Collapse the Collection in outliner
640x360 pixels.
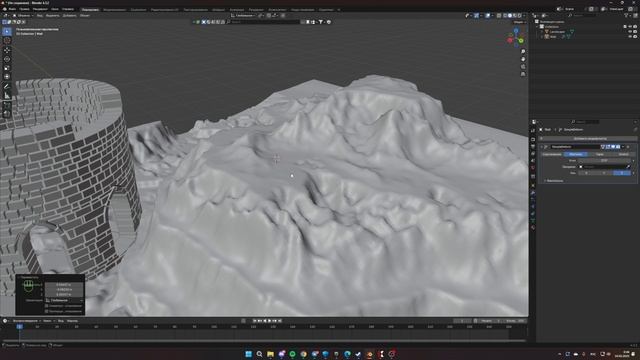click(x=537, y=27)
